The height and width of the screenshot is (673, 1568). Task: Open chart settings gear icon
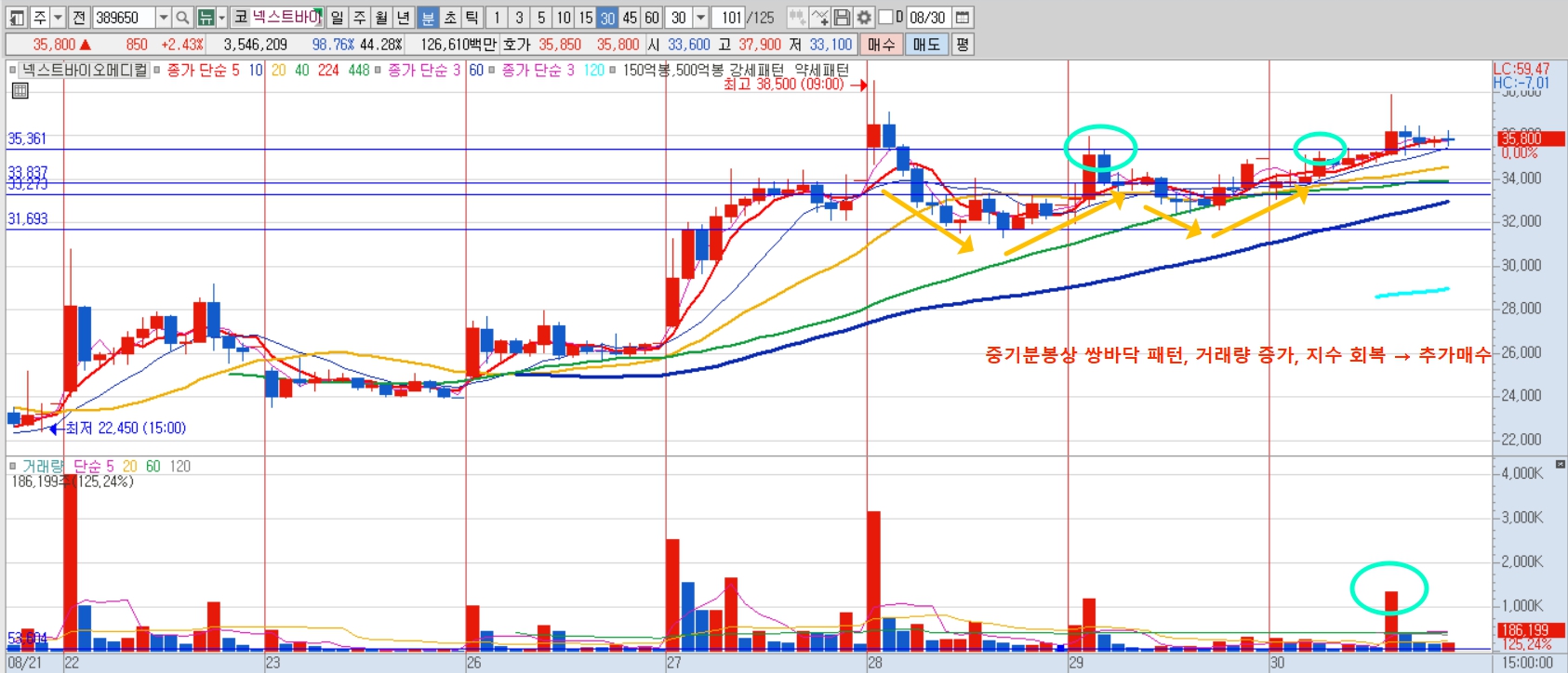(x=864, y=18)
